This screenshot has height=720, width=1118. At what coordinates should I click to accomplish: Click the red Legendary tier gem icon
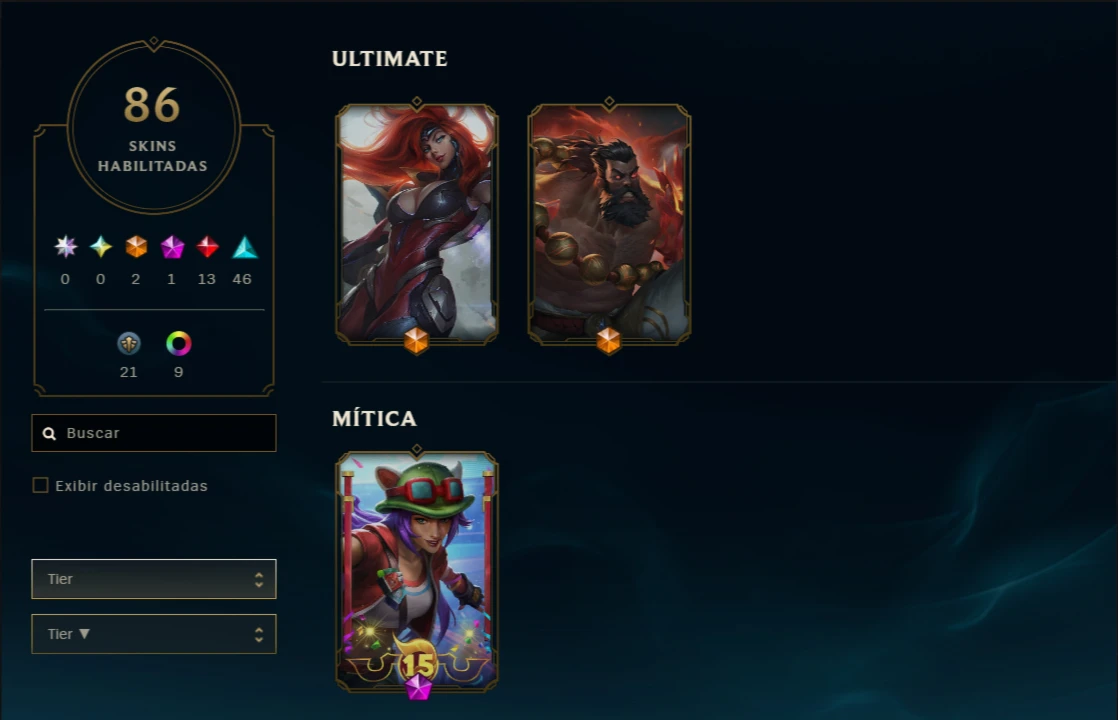click(x=207, y=247)
